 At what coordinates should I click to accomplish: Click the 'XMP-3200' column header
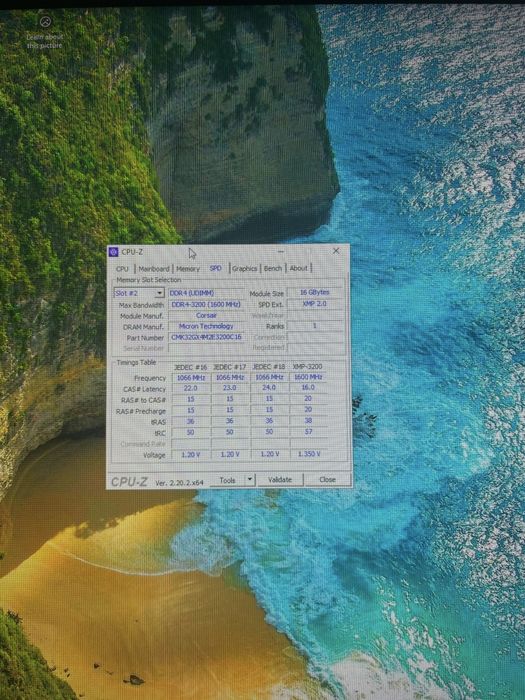tap(308, 367)
